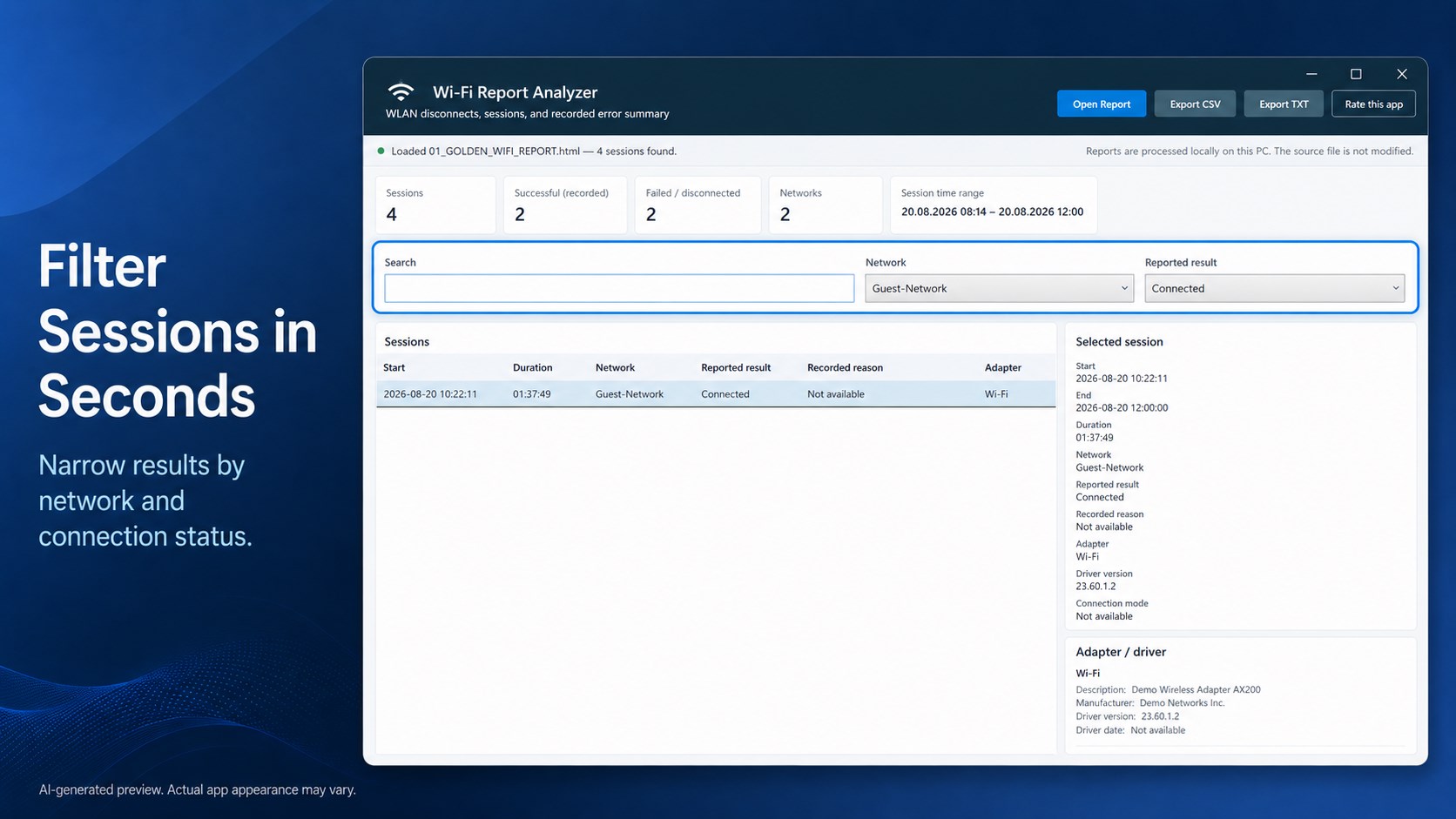Click End time 2026-08-20 12:00:00
Viewport: 1456px width, 819px height.
click(1122, 407)
